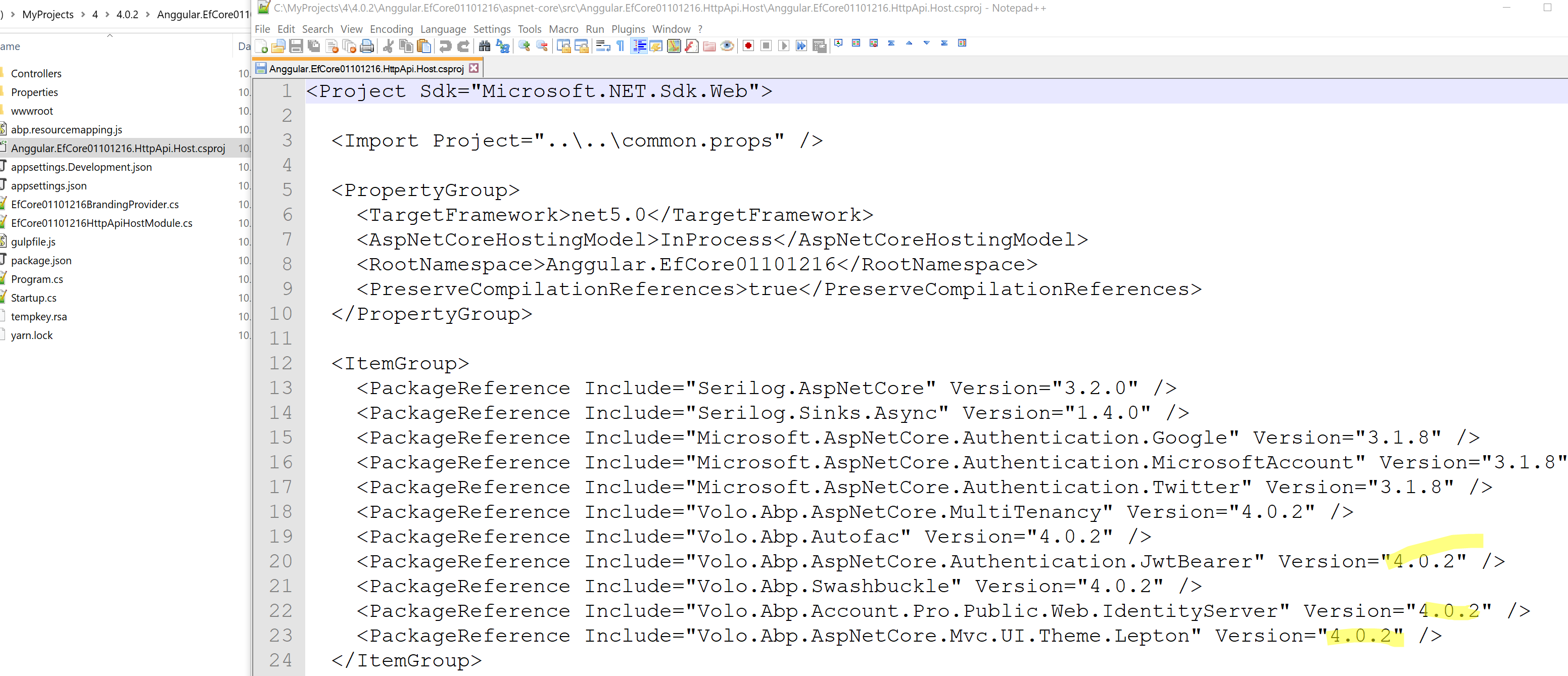Click the Paste clipboard icon

click(x=424, y=46)
